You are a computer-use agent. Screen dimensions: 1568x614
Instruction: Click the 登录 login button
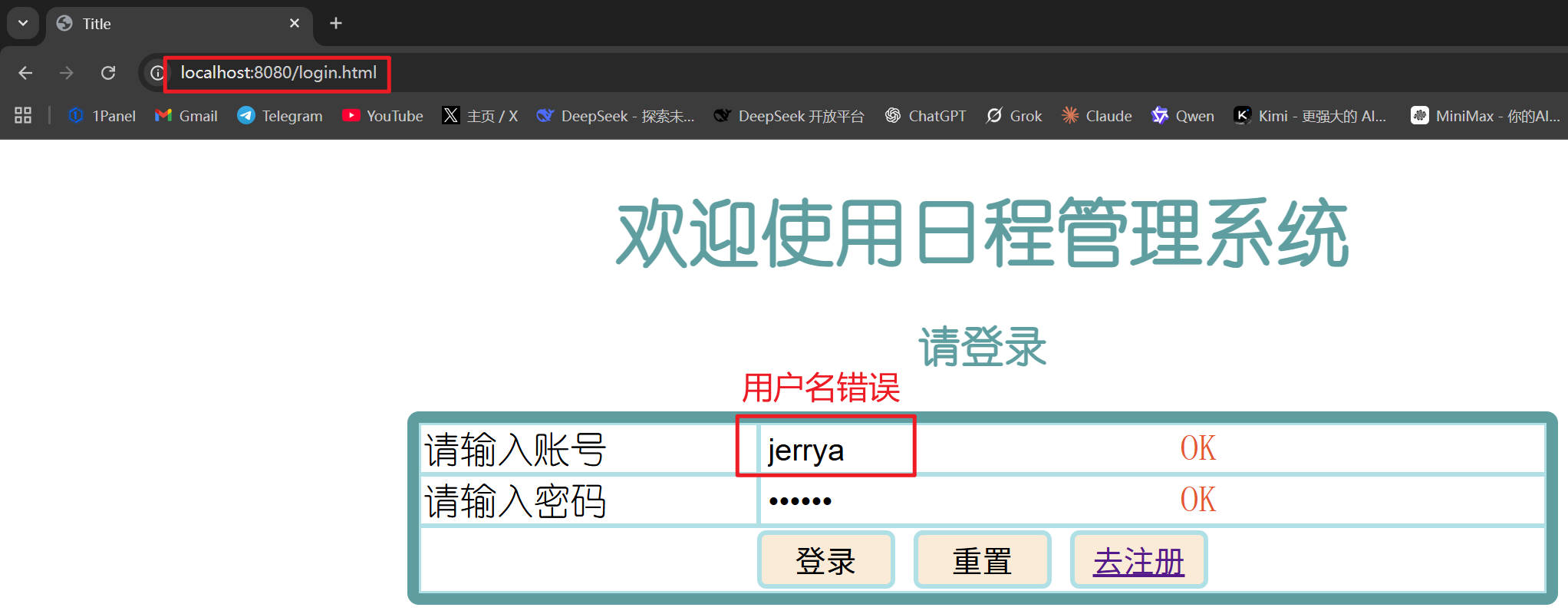(826, 560)
